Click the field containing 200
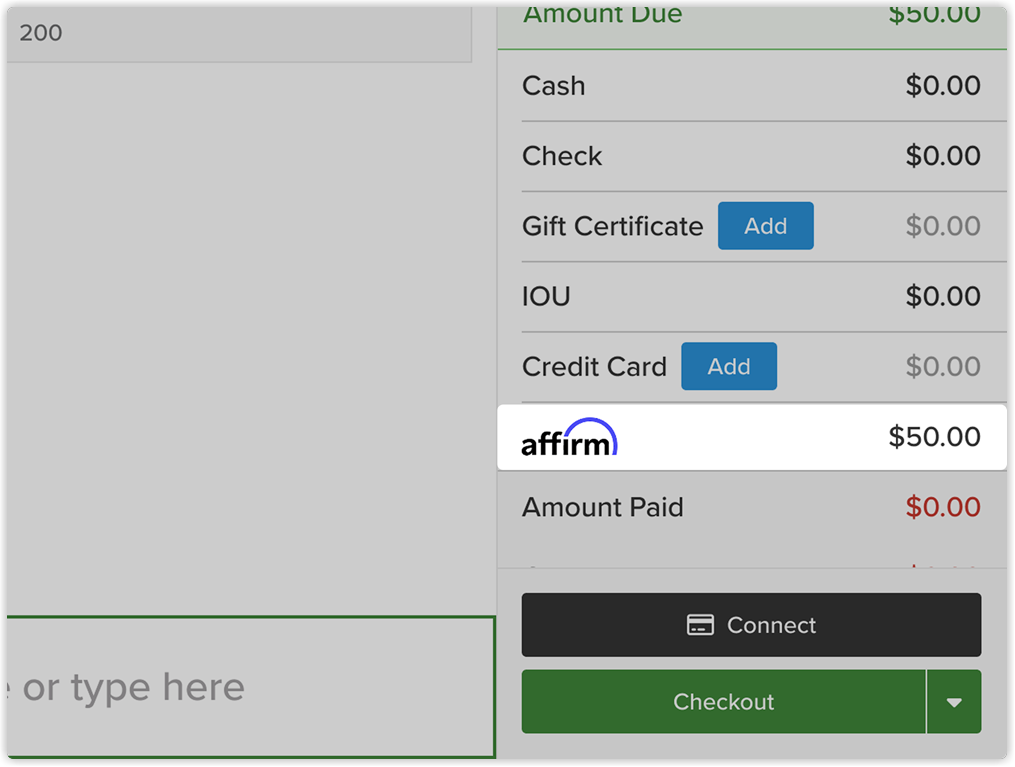This screenshot has height=767, width=1015. [239, 34]
